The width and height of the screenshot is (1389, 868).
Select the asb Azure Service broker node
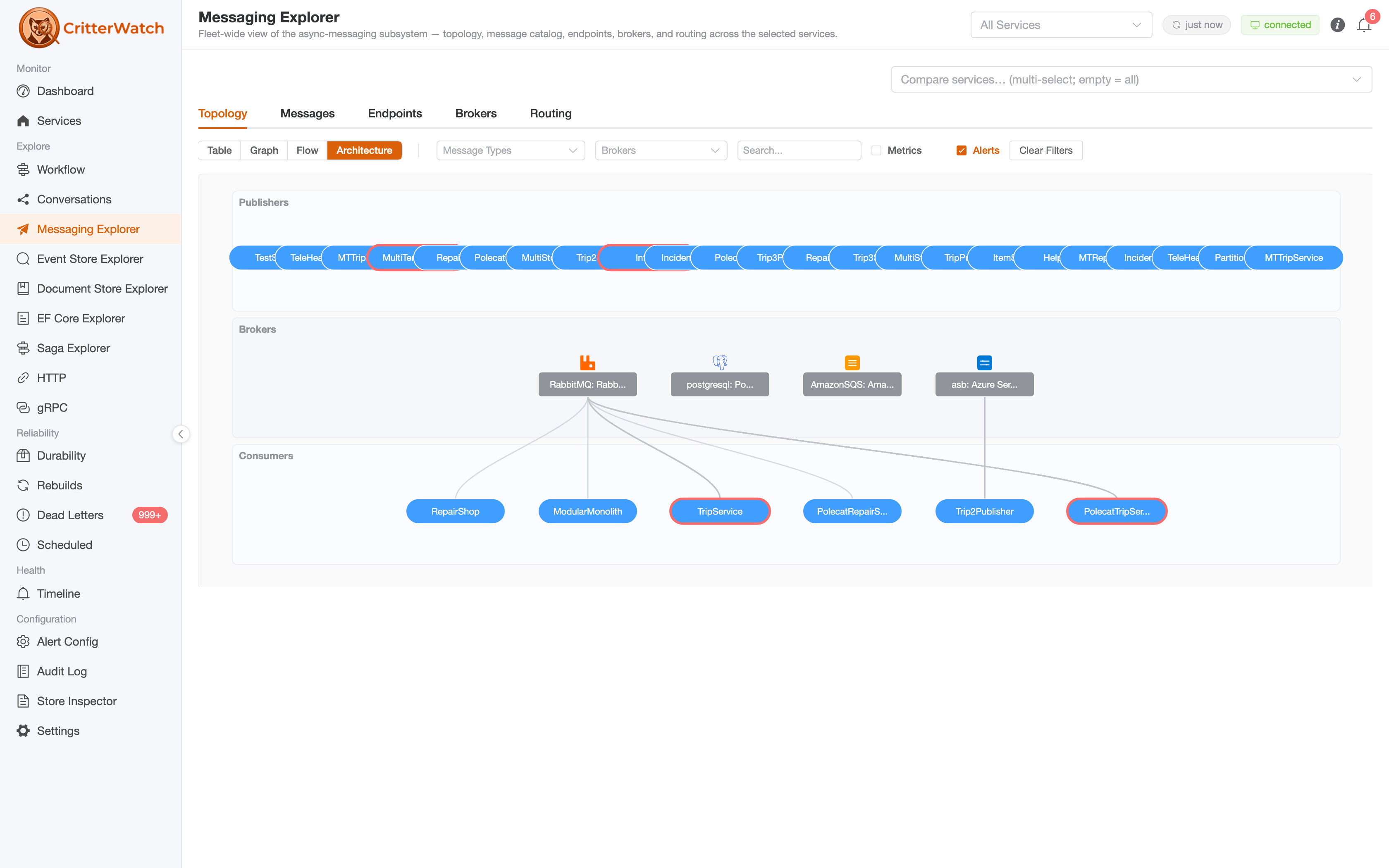pyautogui.click(x=984, y=385)
